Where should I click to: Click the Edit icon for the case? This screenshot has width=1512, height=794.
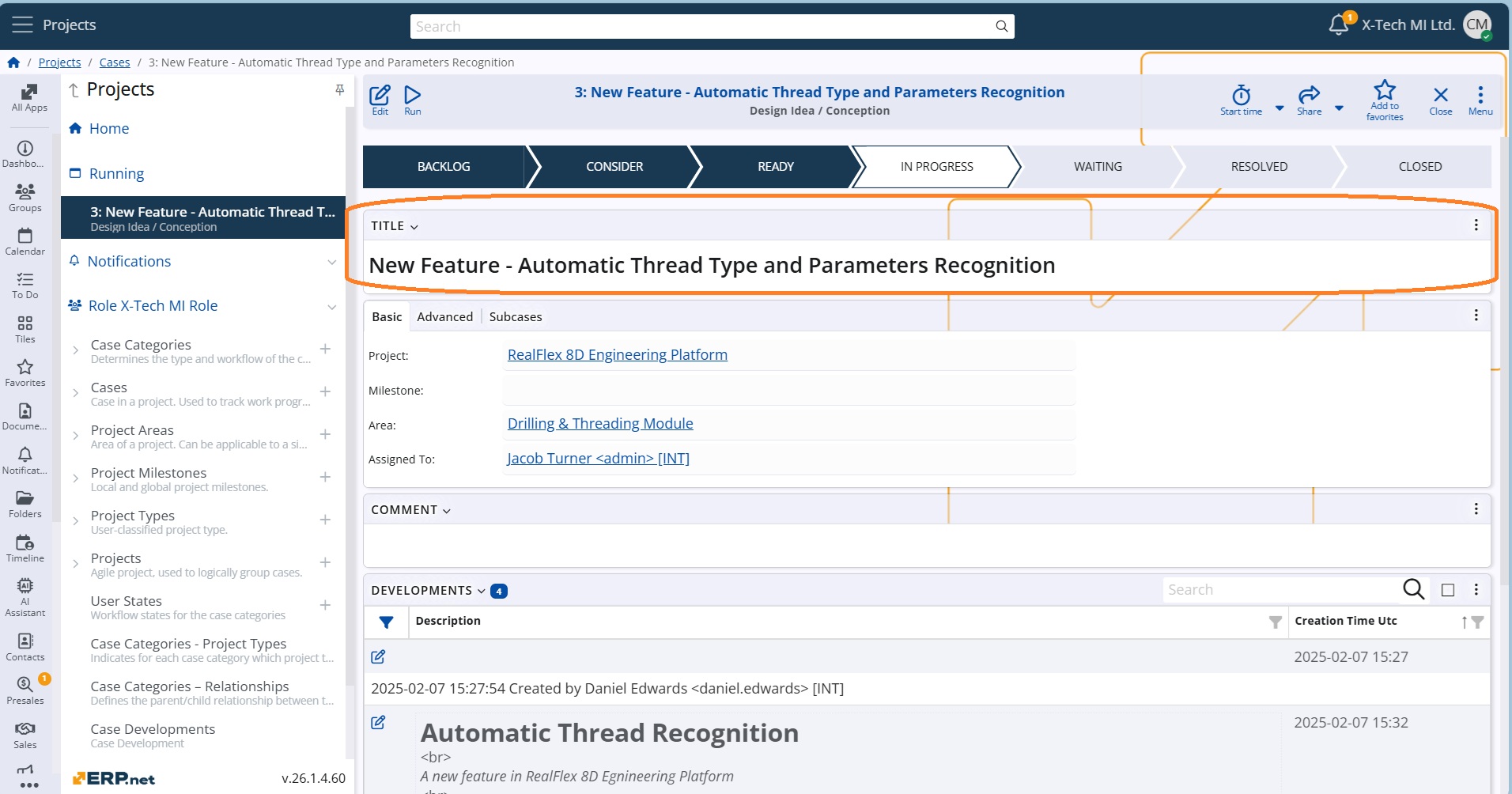click(x=380, y=100)
